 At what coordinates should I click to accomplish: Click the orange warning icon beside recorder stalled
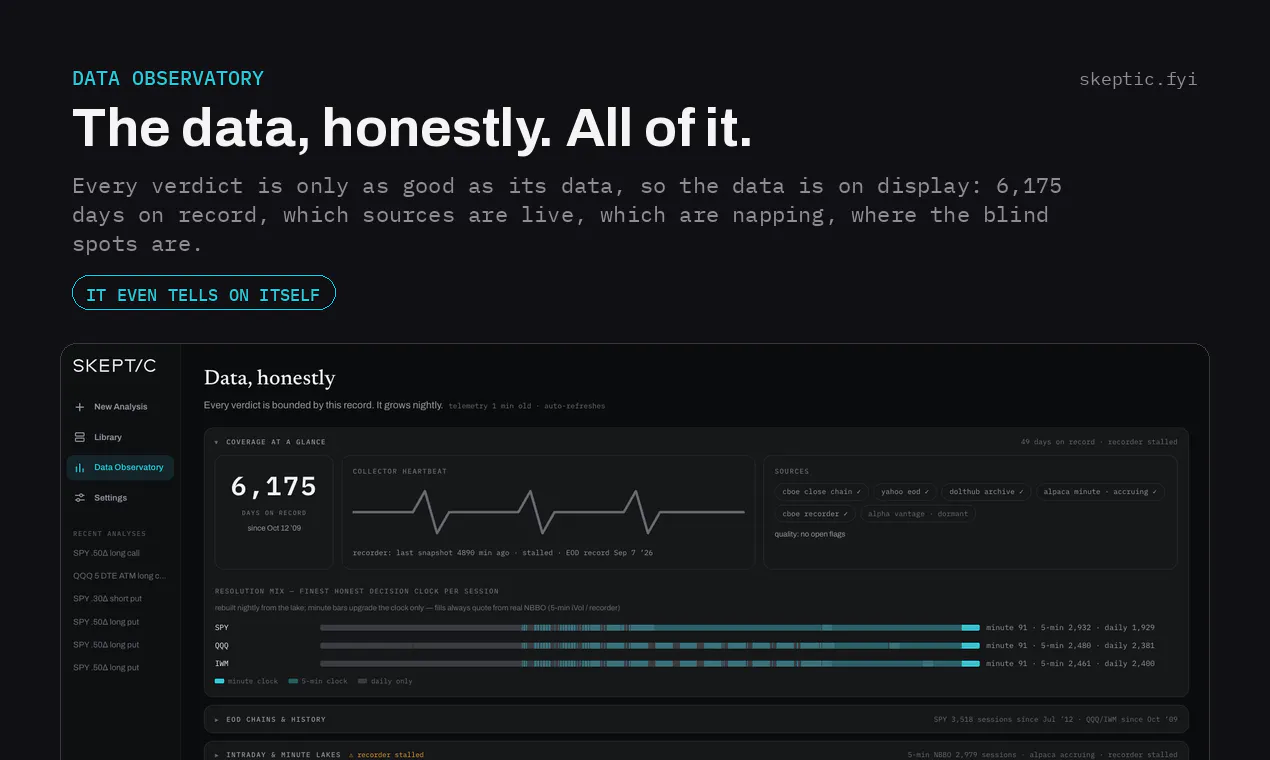click(x=352, y=755)
